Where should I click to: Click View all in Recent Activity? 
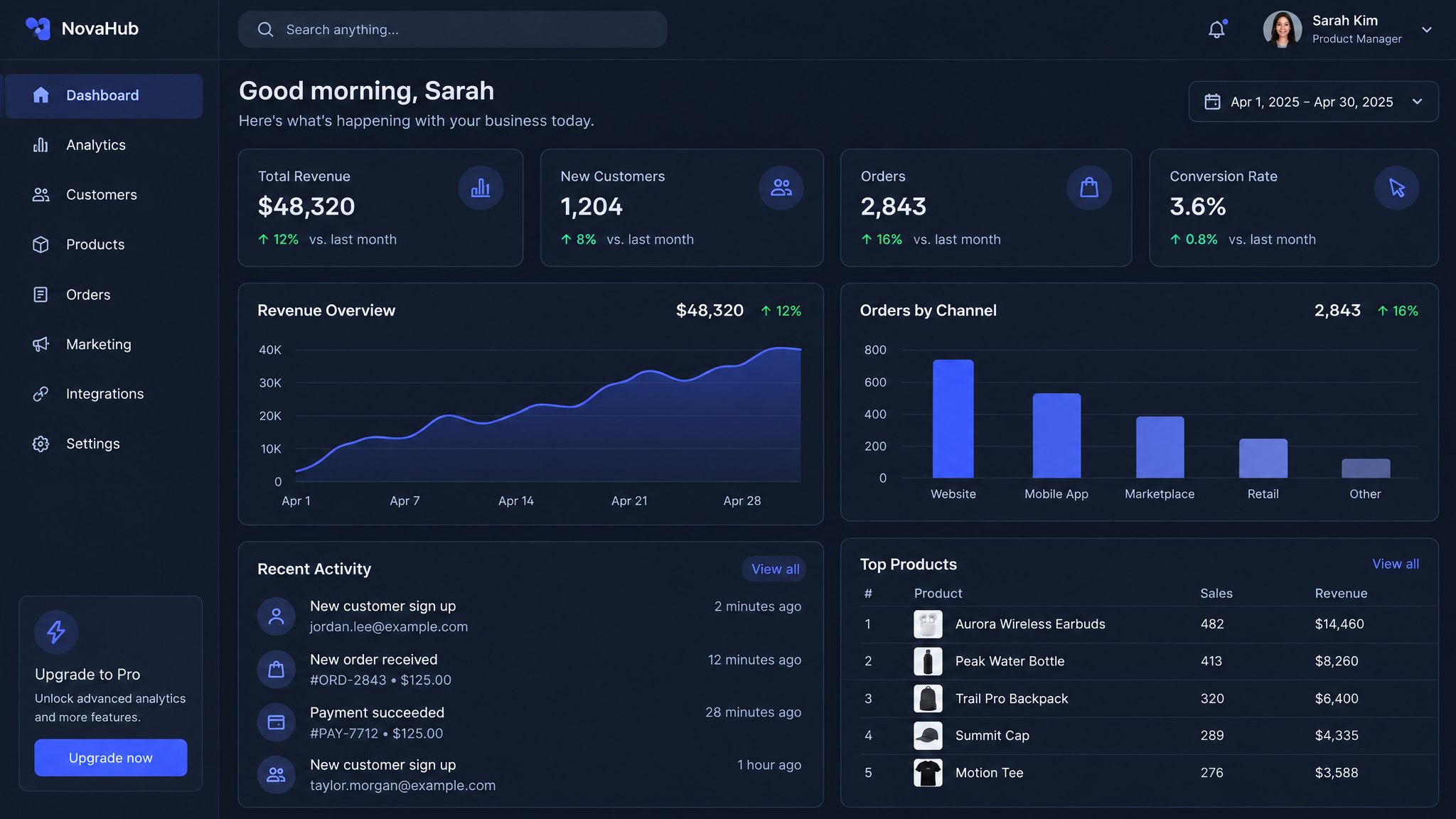click(774, 569)
